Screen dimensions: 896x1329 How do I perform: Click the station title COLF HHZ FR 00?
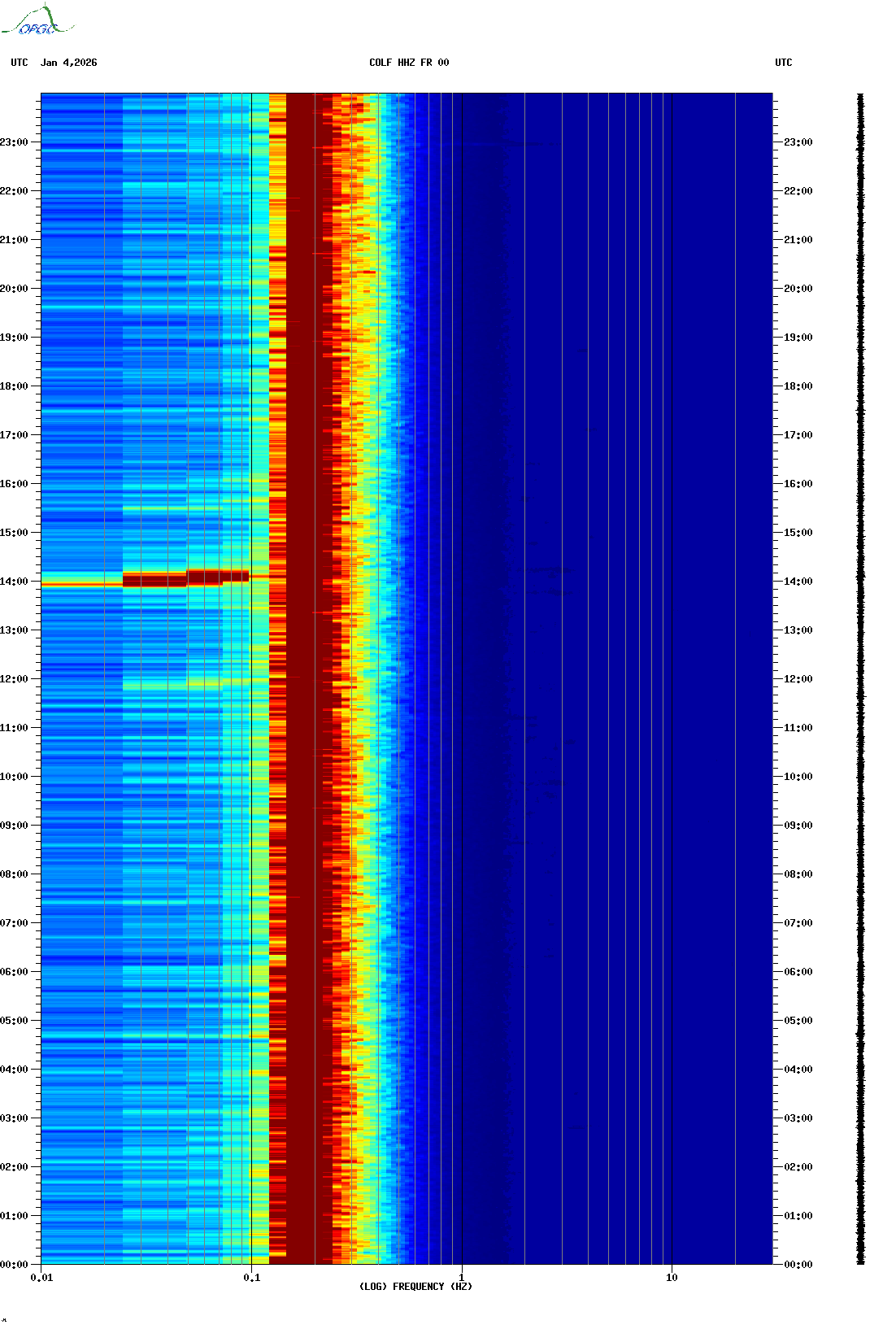pyautogui.click(x=408, y=63)
